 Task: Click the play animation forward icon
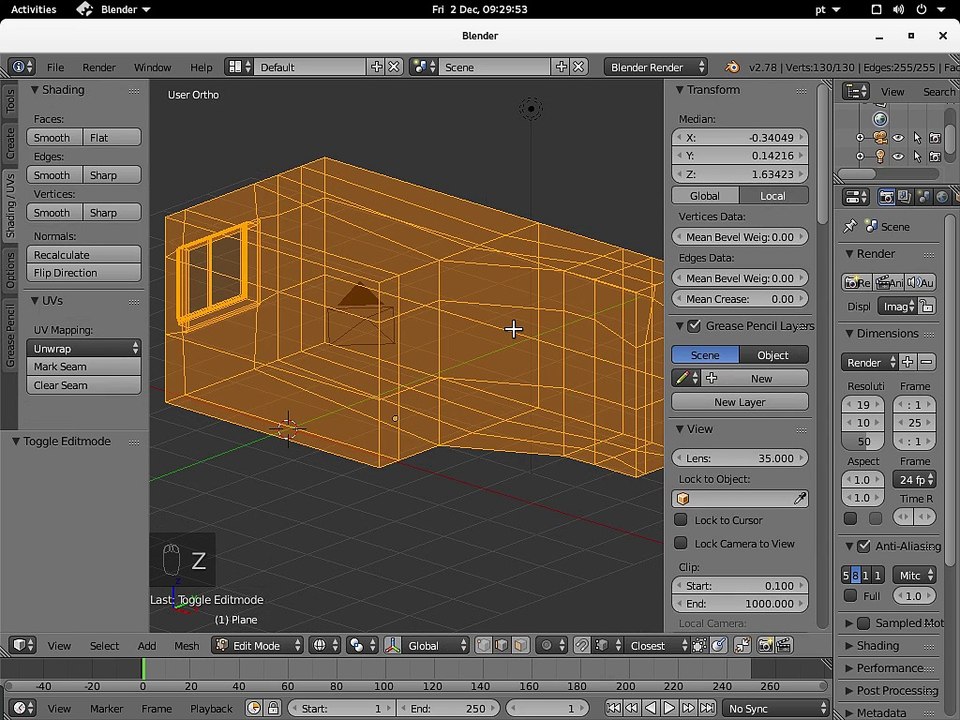pyautogui.click(x=669, y=708)
